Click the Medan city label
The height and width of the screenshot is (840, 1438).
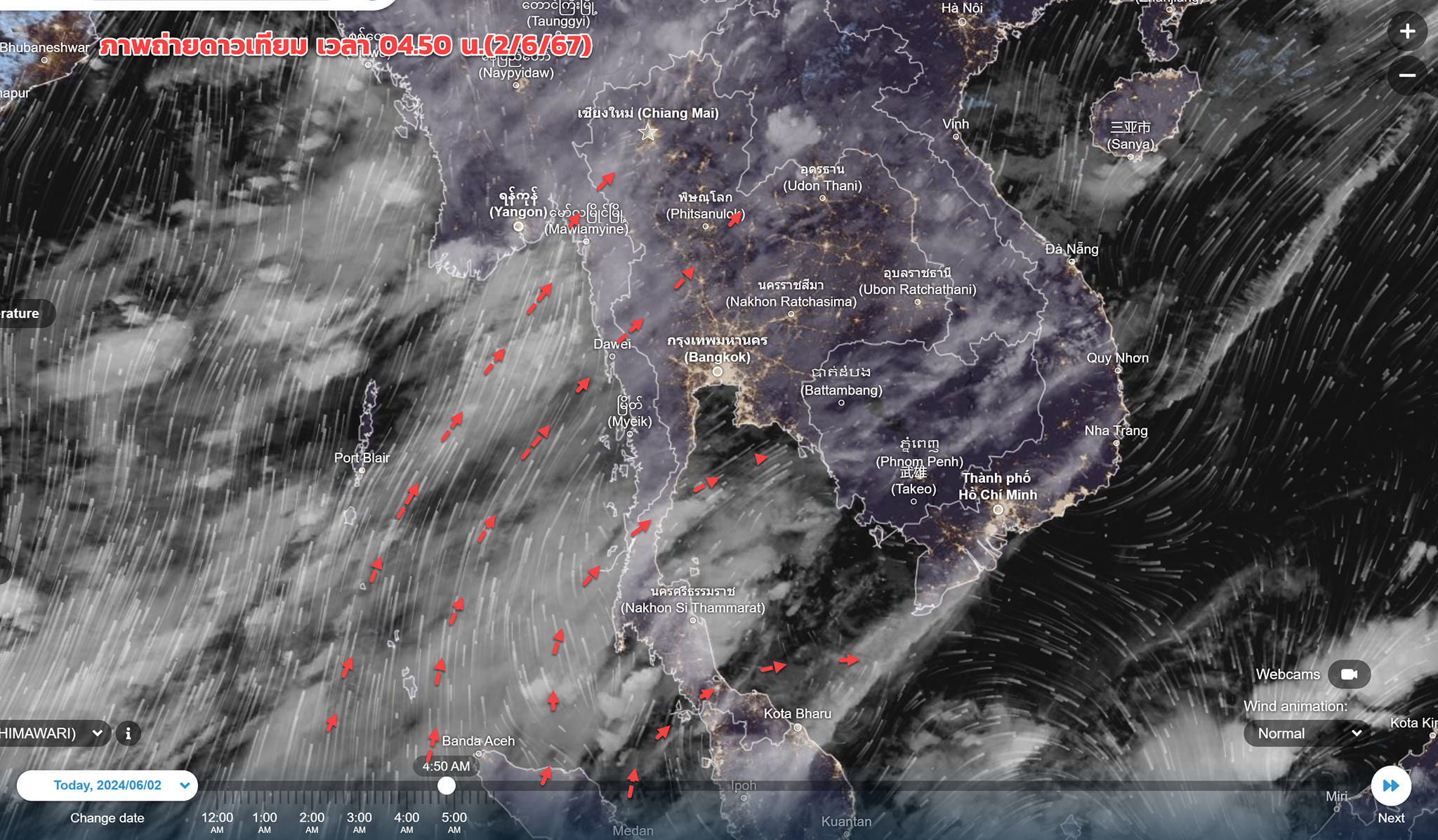[633, 831]
